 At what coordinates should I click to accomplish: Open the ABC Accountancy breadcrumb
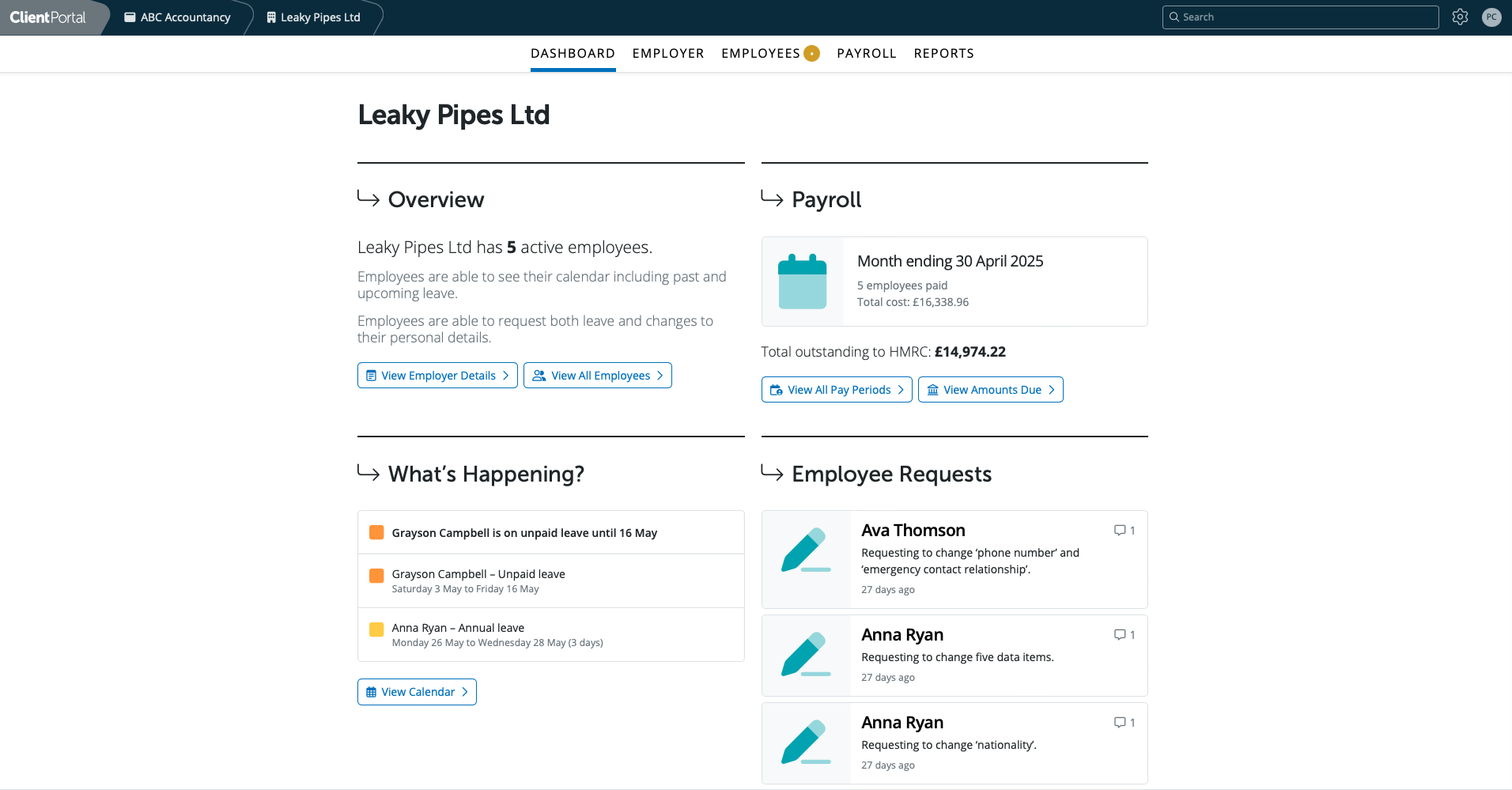point(177,17)
